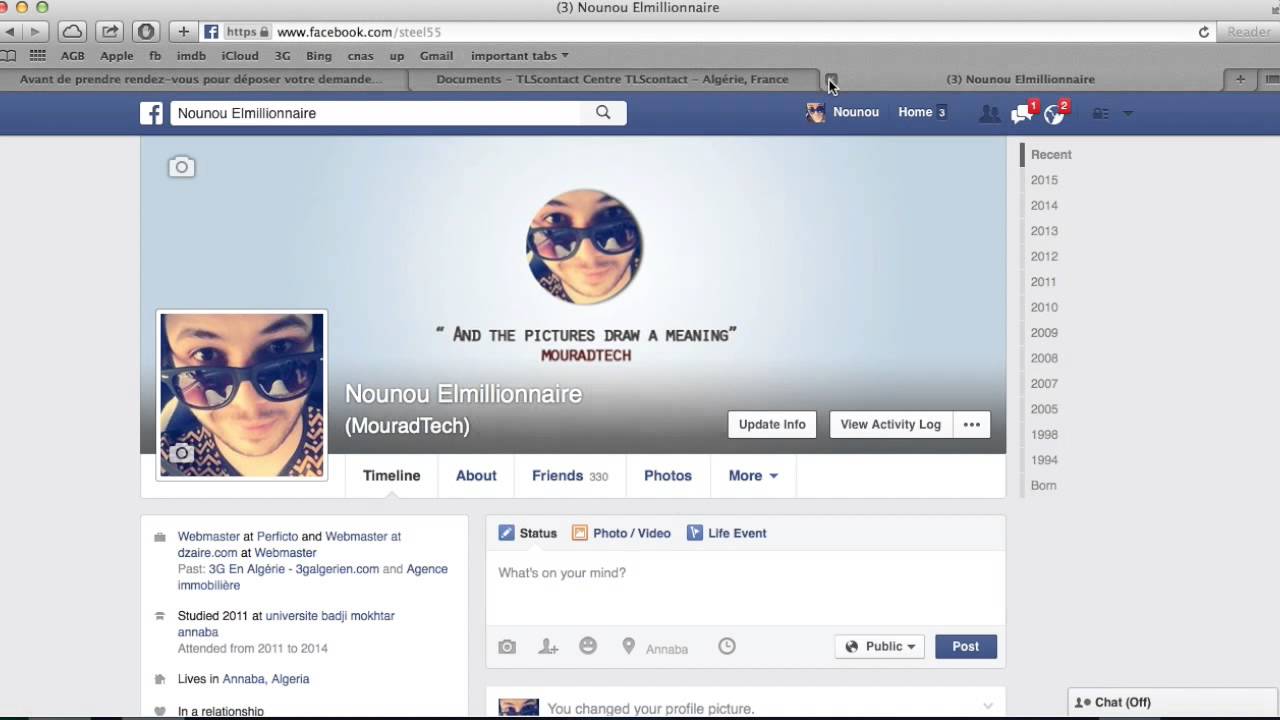Click the Update Info button
Image resolution: width=1280 pixels, height=720 pixels.
tap(772, 425)
